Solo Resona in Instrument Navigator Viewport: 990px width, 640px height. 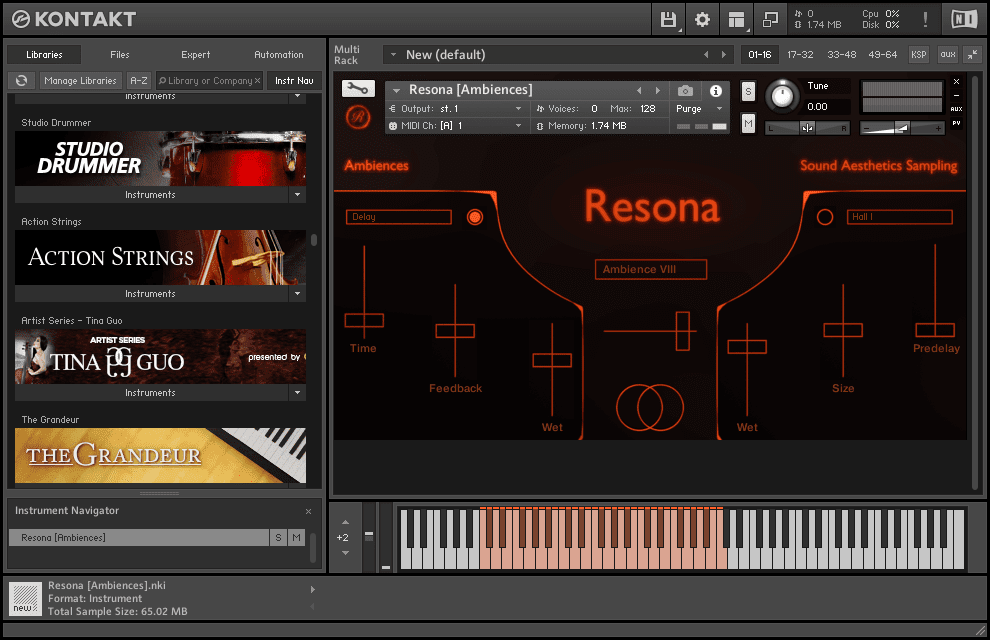[278, 538]
